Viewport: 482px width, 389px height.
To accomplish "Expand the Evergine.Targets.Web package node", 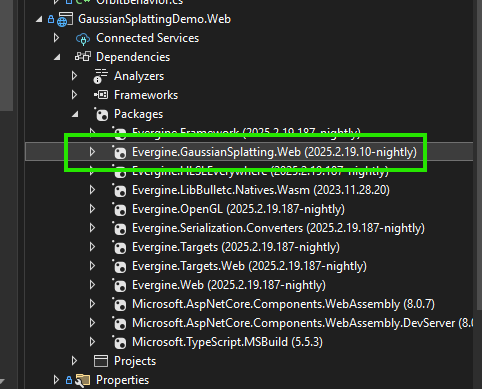I will [92, 266].
